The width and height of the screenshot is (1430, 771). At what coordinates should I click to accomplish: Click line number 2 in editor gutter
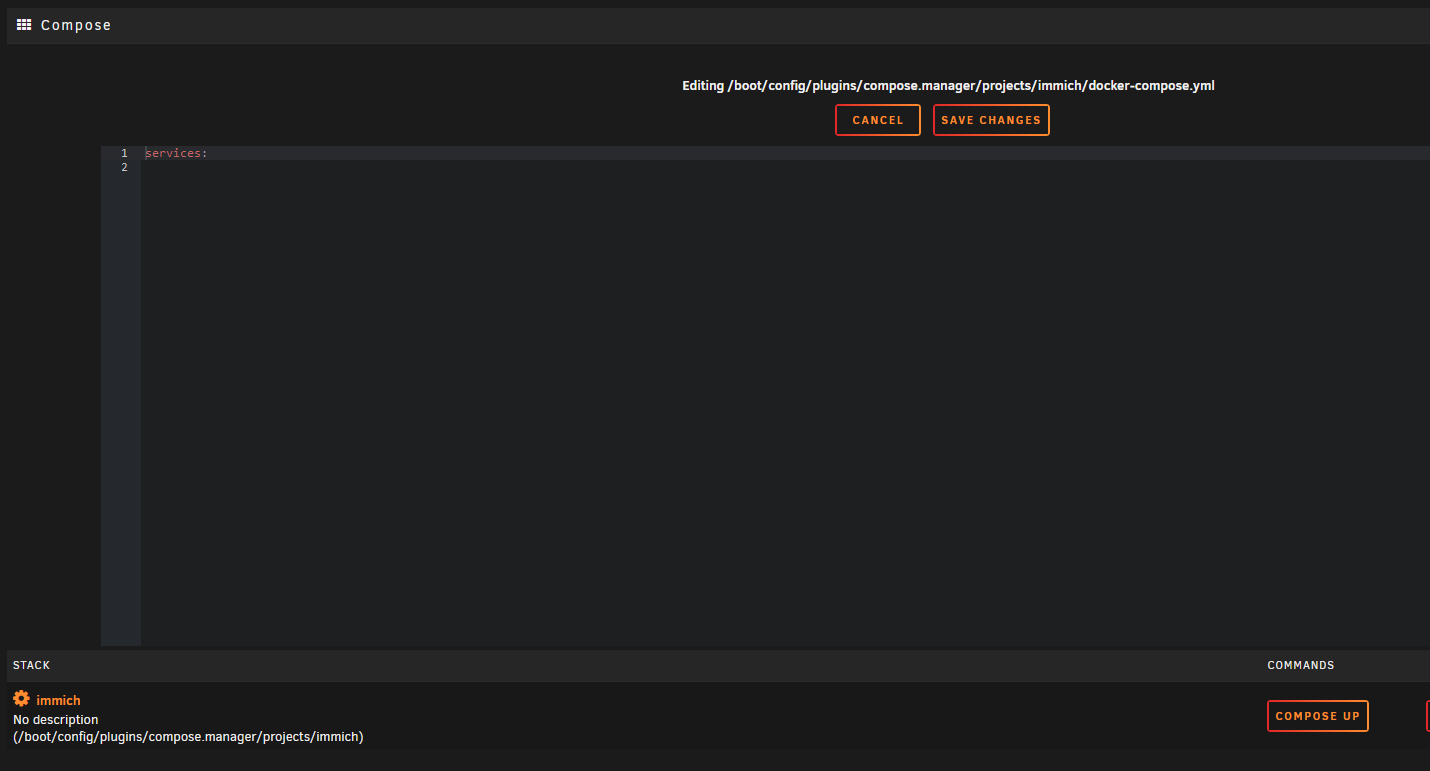pyautogui.click(x=124, y=168)
